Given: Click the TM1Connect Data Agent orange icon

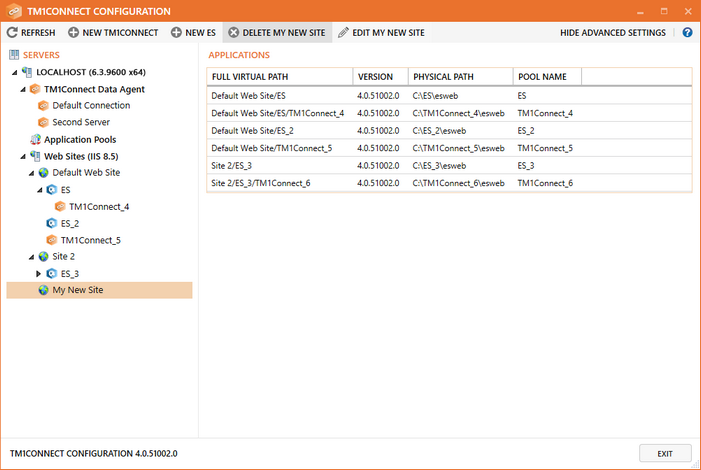Looking at the screenshot, I should pyautogui.click(x=35, y=89).
